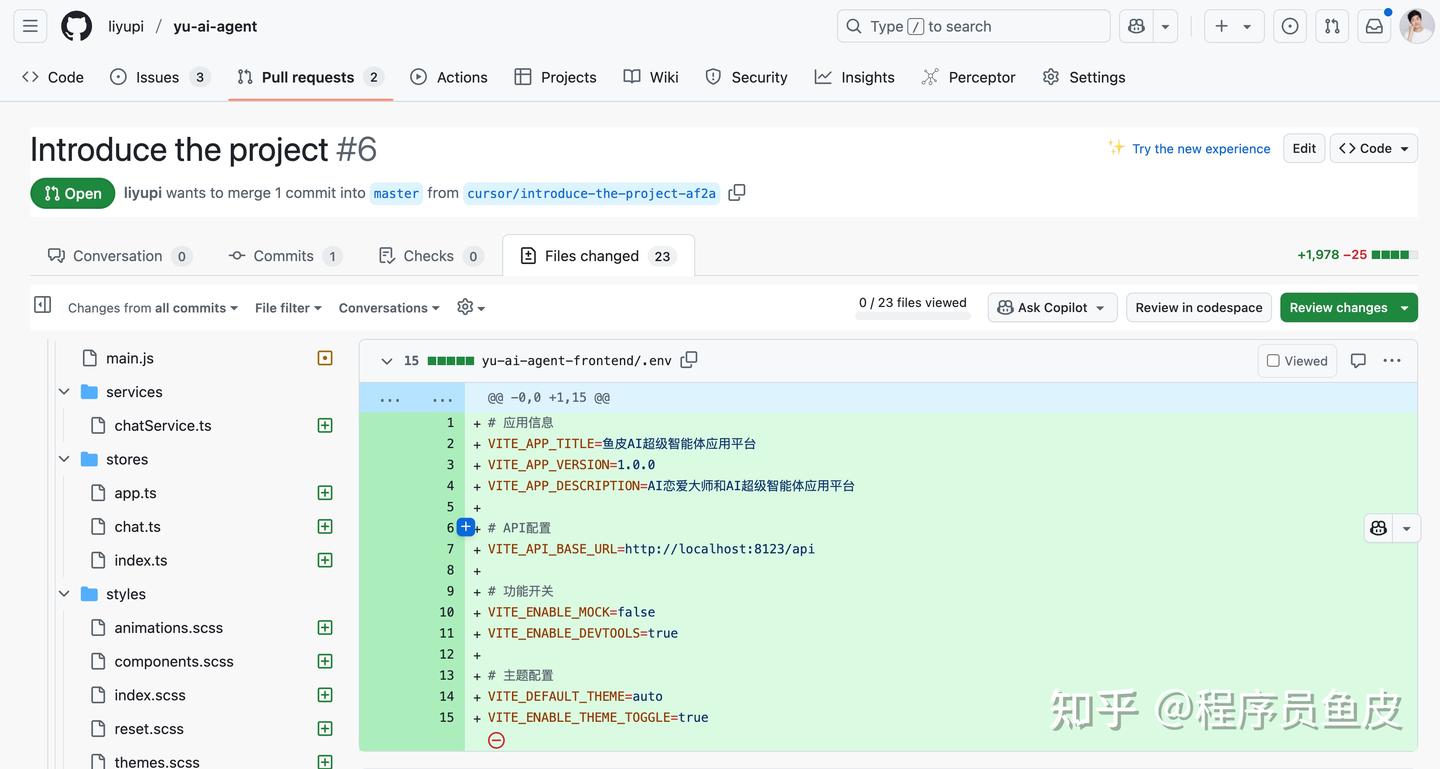Screen dimensions: 1440x769
Task: Open the diff view settings gear
Action: coord(464,307)
